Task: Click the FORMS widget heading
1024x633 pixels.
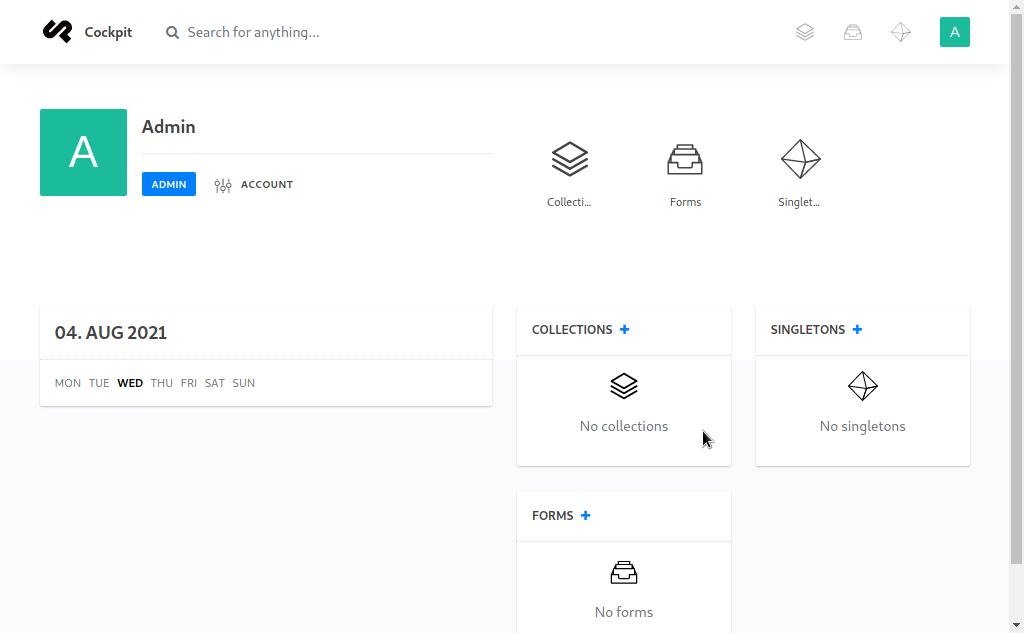Action: click(552, 515)
